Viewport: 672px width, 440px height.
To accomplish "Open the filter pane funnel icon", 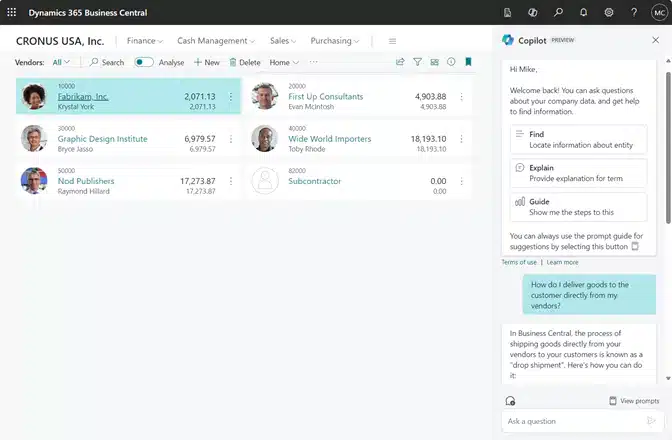I will [417, 62].
